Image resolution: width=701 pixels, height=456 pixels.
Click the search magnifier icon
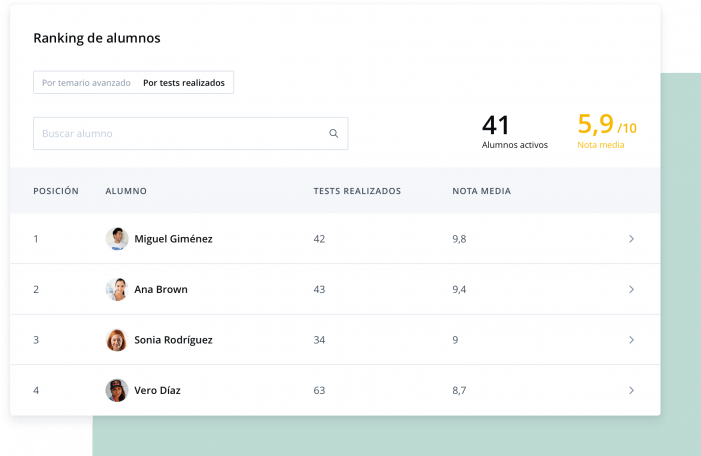334,133
